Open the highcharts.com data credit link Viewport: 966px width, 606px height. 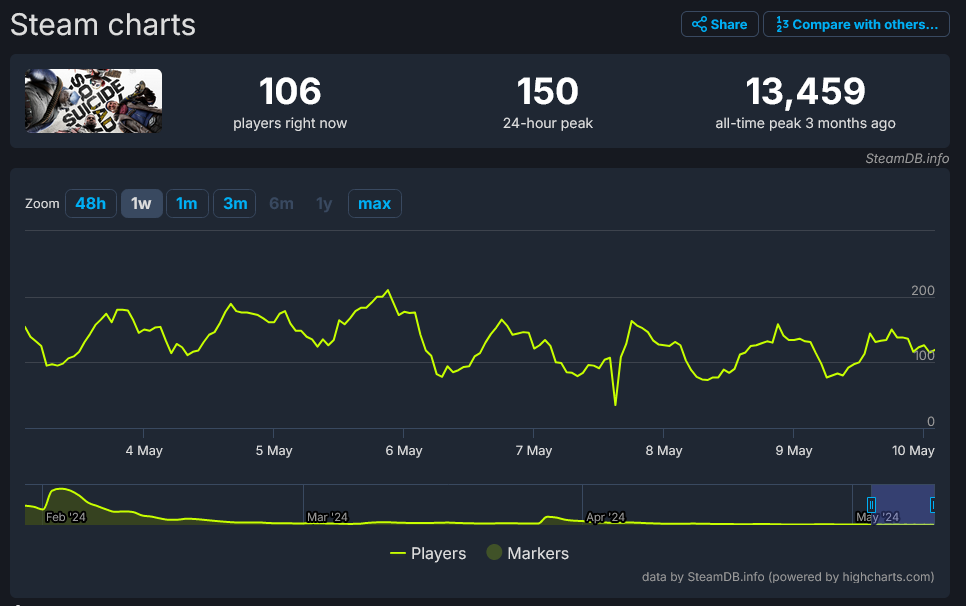point(789,576)
